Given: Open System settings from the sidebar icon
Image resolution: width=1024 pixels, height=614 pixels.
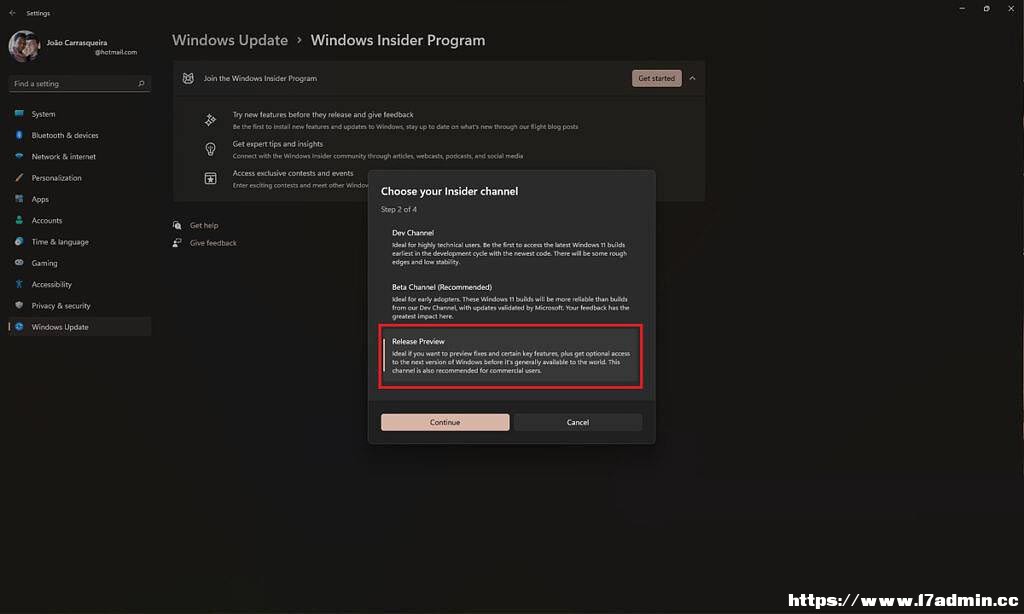Looking at the screenshot, I should [x=19, y=114].
